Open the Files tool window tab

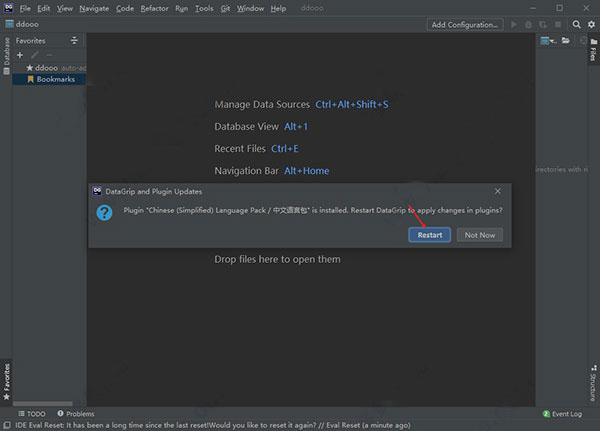[x=593, y=50]
